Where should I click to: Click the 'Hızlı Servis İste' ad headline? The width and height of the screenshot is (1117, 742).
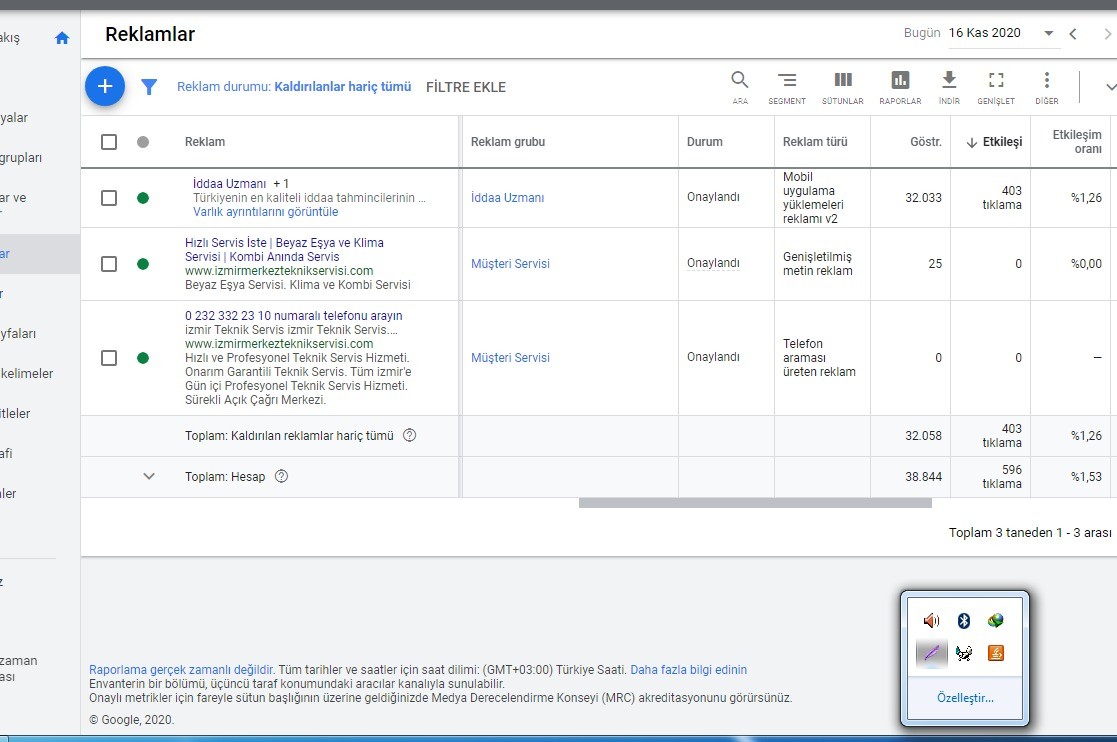(x=284, y=249)
